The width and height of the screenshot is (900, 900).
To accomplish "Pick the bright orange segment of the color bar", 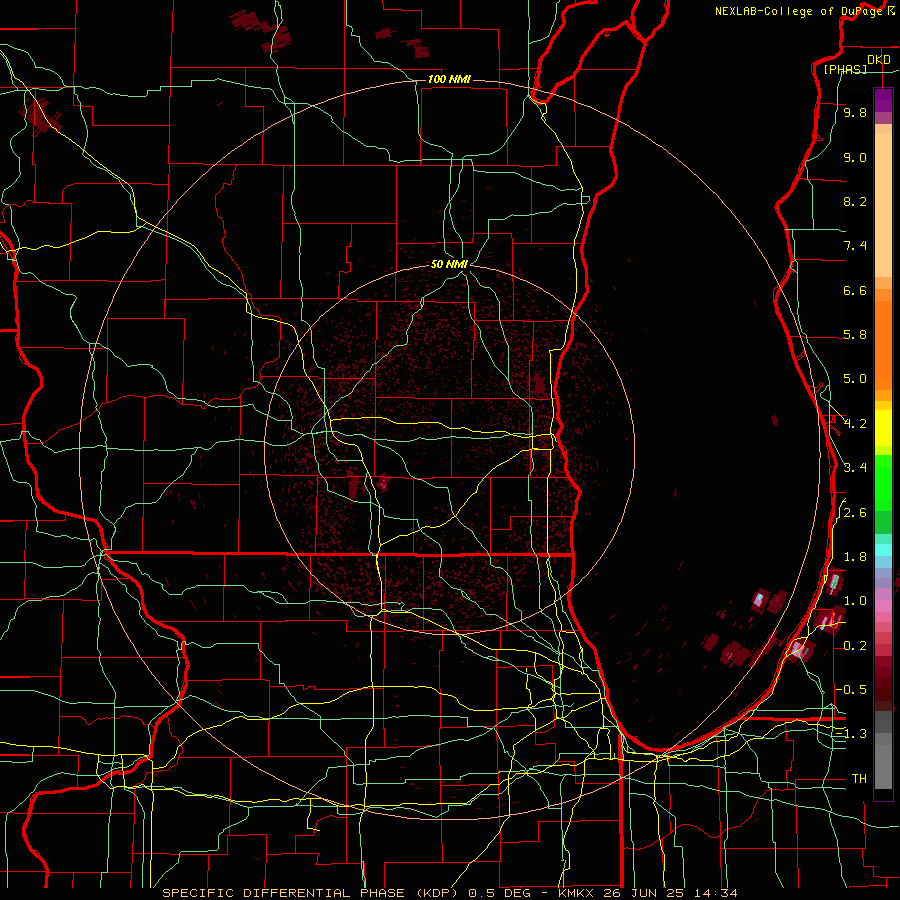I will [x=883, y=346].
